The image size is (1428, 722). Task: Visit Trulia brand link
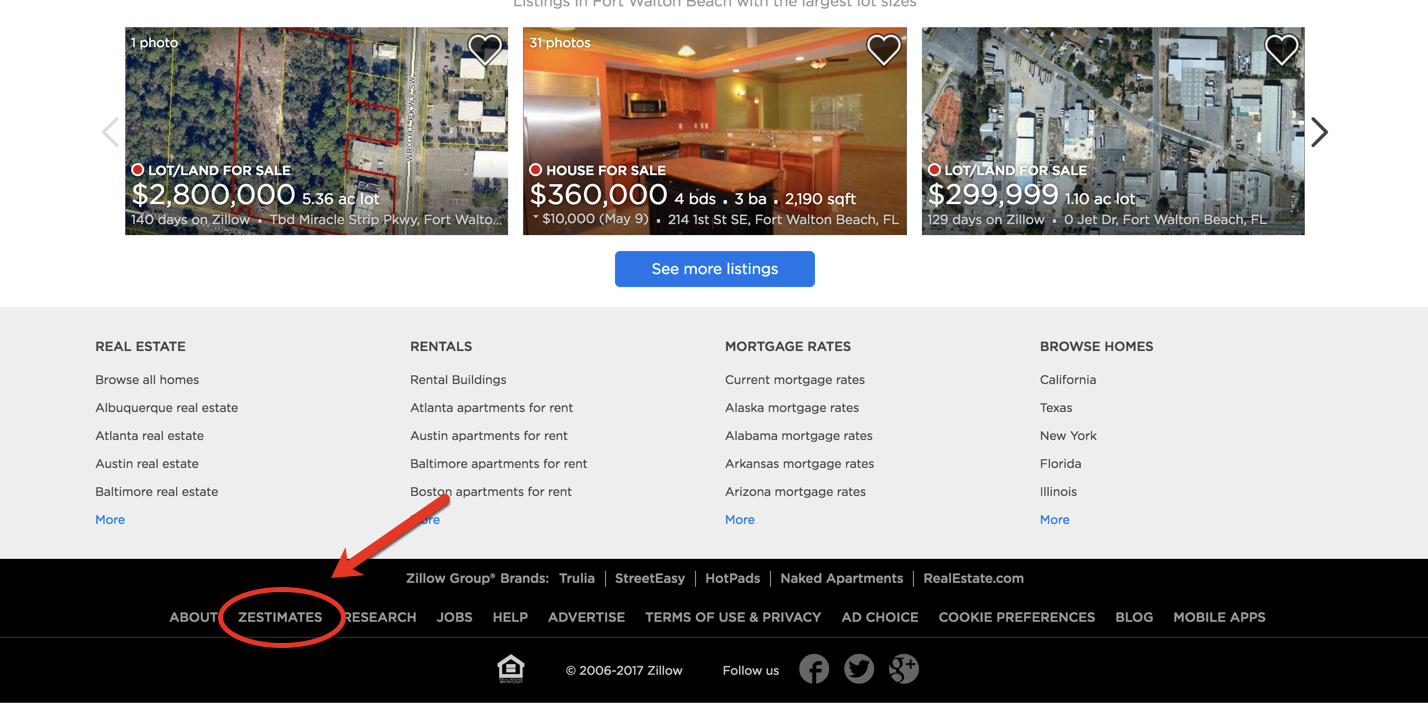click(577, 578)
